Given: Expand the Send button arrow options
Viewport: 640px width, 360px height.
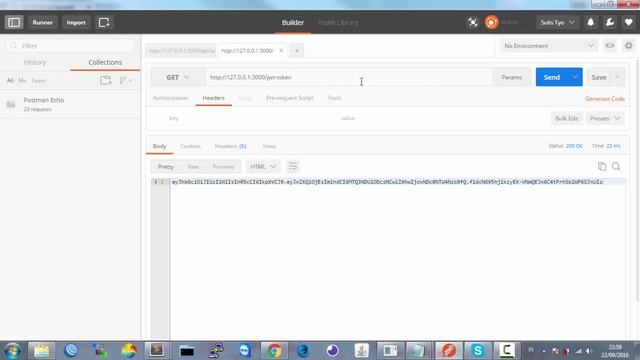Looking at the screenshot, I should click(575, 77).
